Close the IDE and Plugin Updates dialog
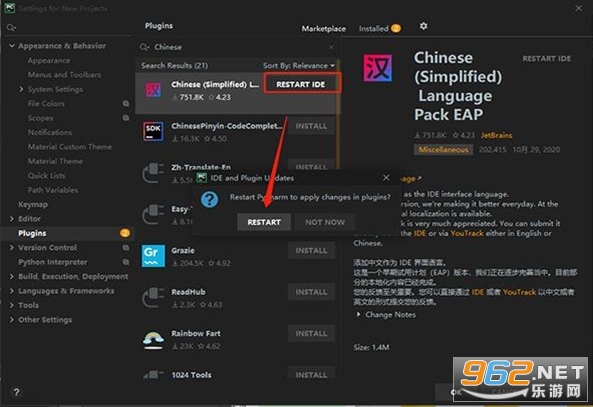 pos(386,177)
